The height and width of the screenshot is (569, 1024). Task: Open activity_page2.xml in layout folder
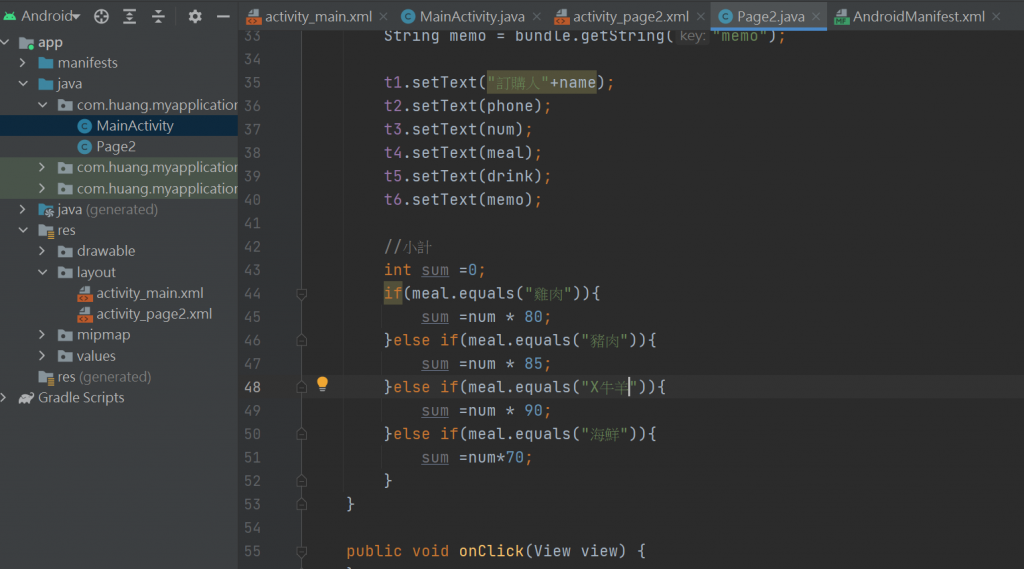coord(154,314)
